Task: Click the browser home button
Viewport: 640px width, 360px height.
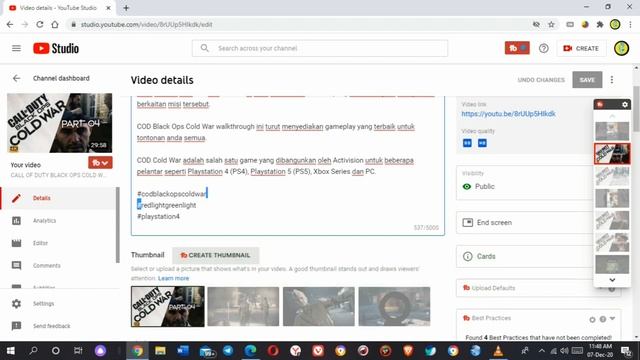Action: pyautogui.click(x=55, y=24)
